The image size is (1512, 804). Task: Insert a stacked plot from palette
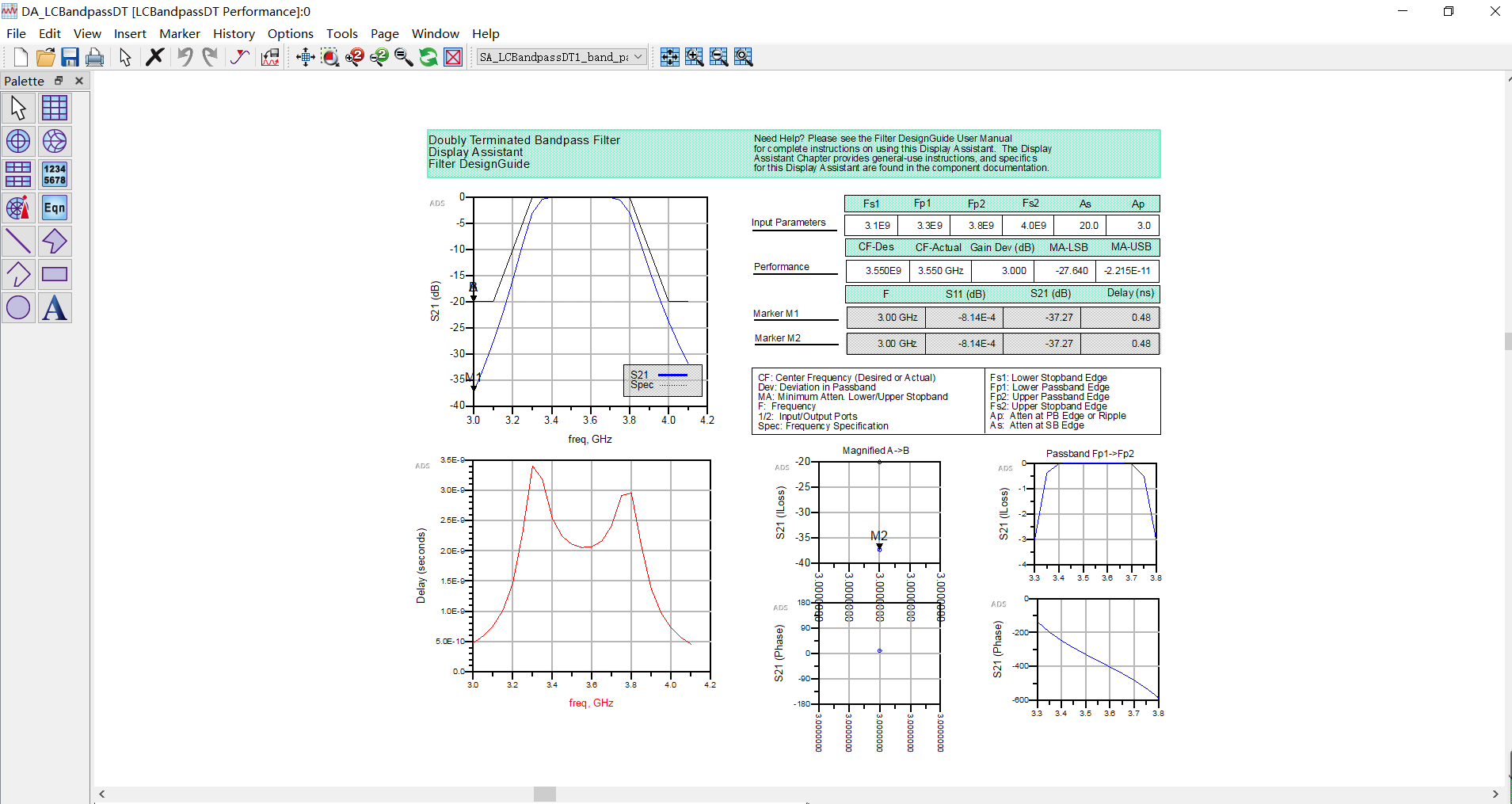18,174
